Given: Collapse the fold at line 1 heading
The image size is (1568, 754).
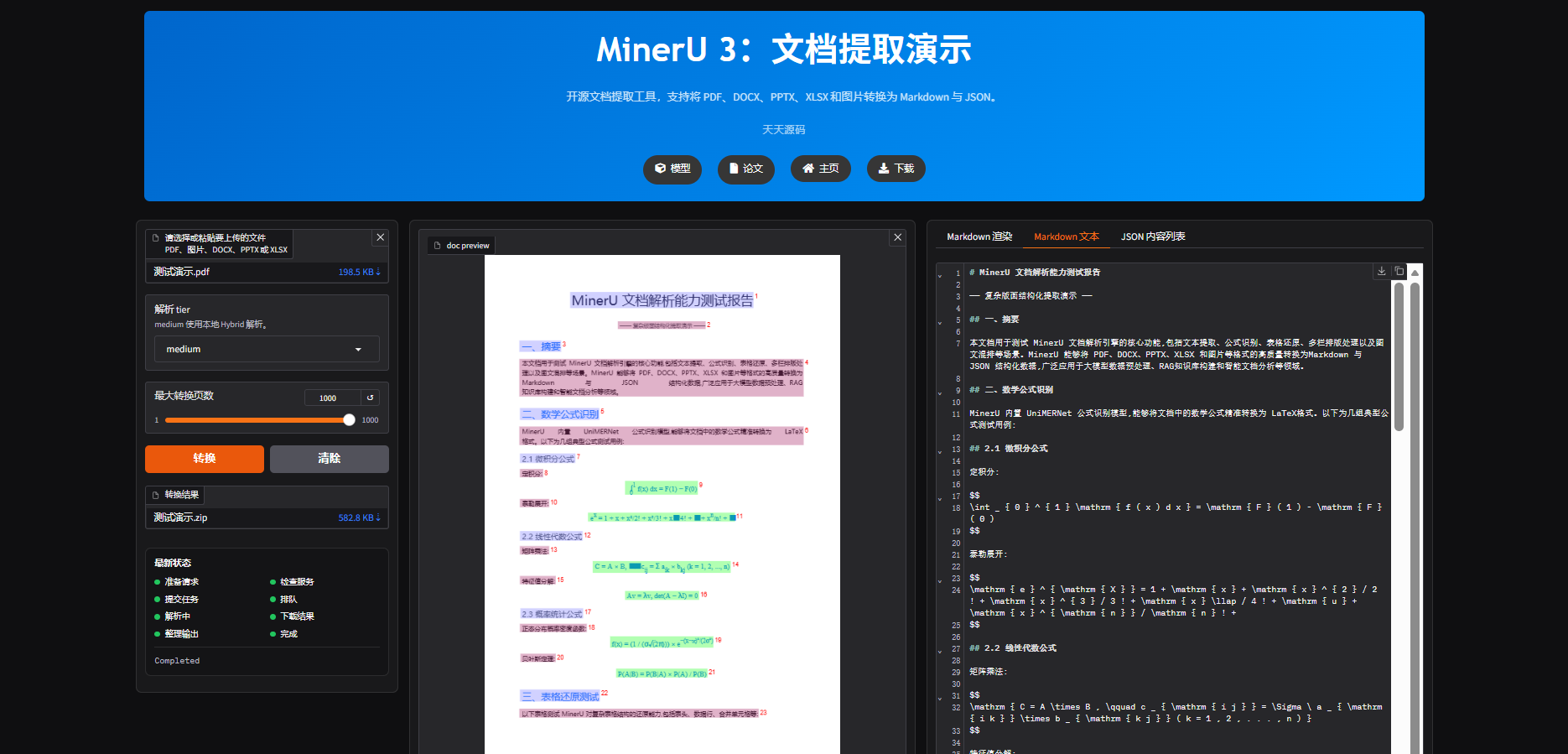Looking at the screenshot, I should click(940, 274).
